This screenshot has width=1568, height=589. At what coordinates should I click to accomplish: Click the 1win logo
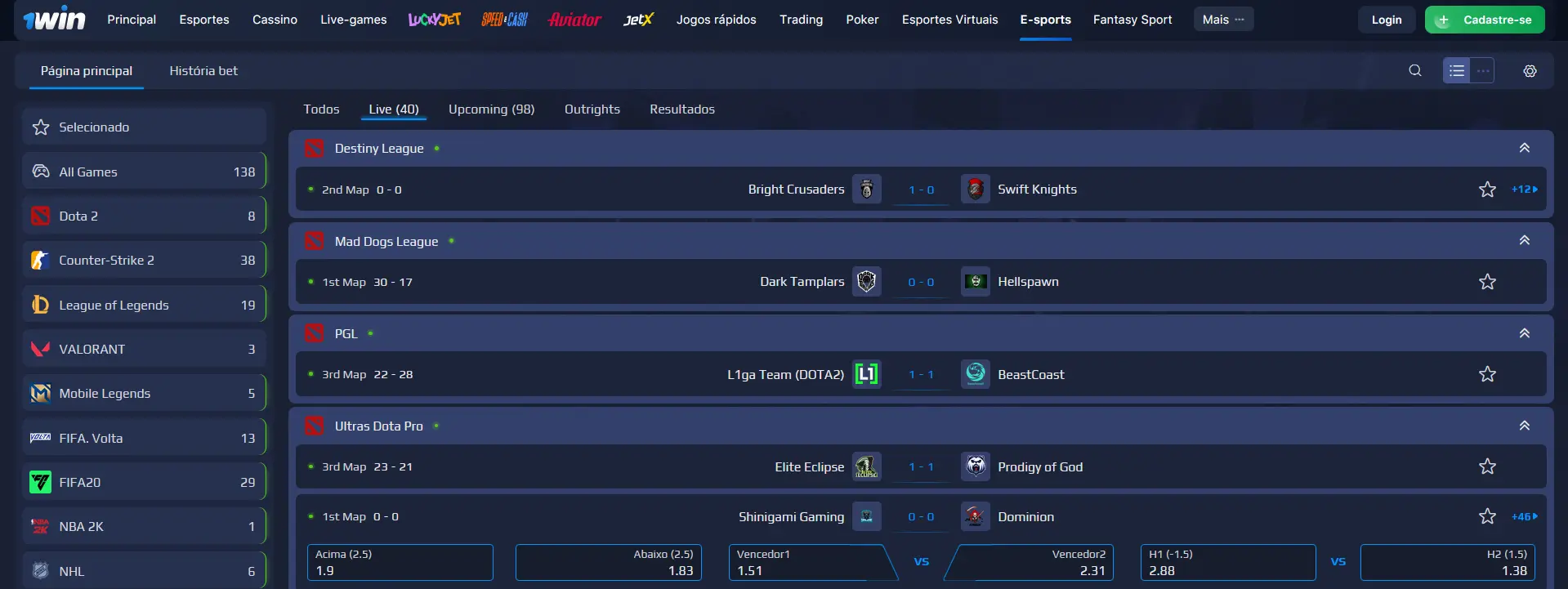(x=54, y=20)
